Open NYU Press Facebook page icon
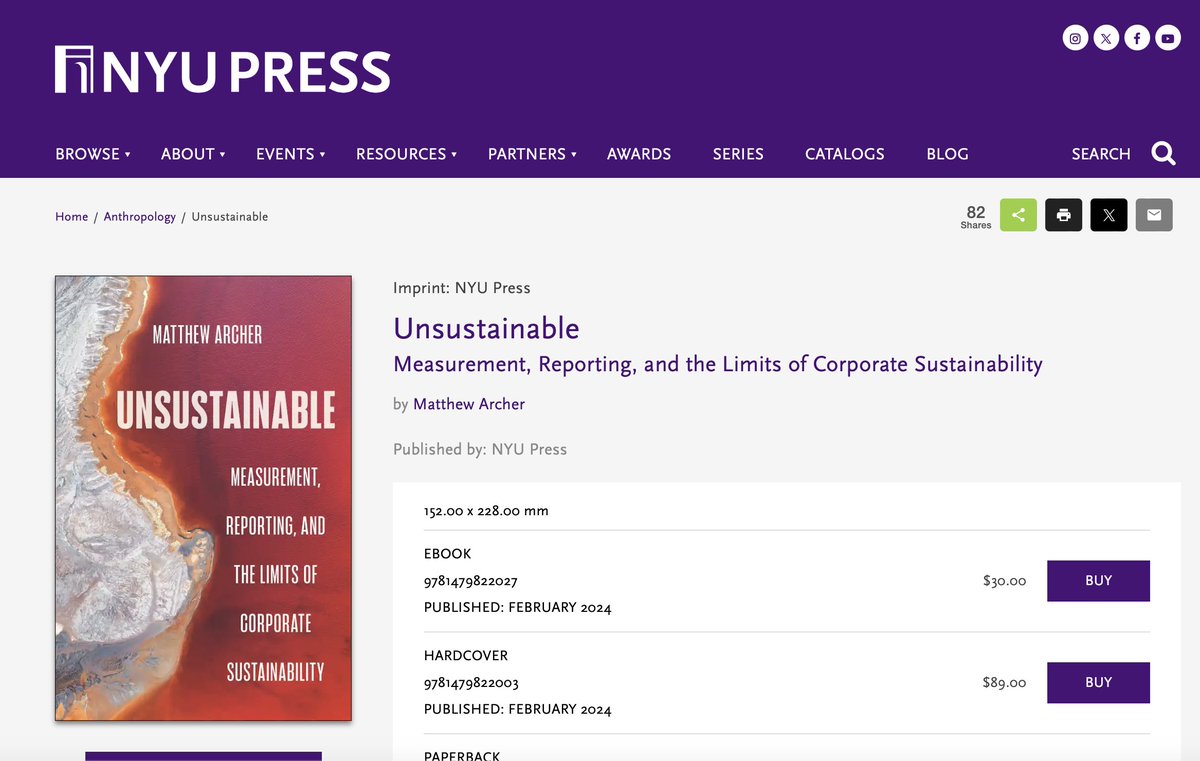Viewport: 1200px width, 761px height. click(1137, 39)
